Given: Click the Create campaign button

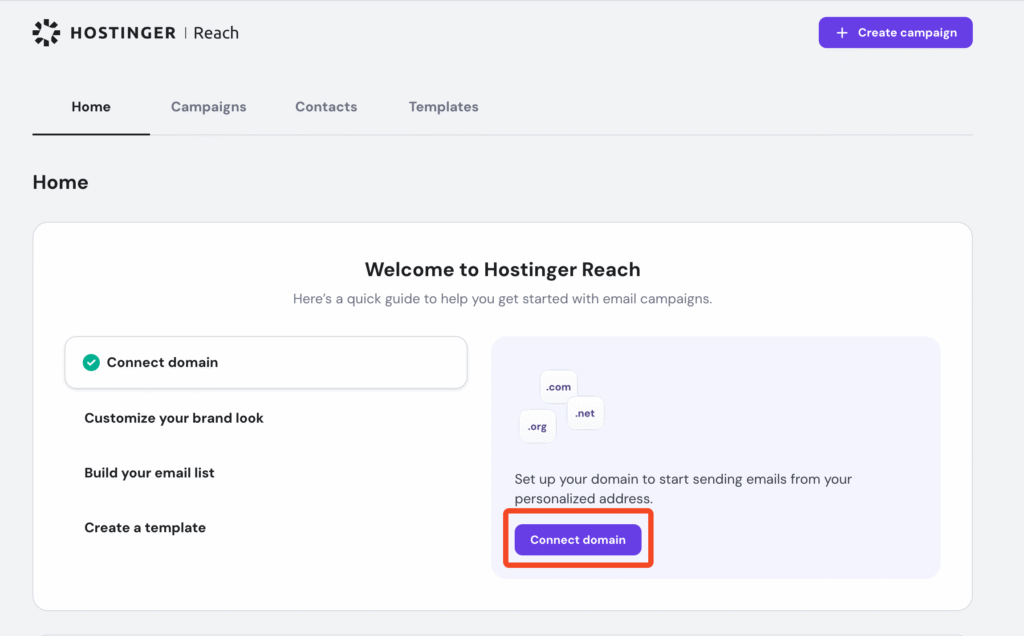Looking at the screenshot, I should coord(895,32).
